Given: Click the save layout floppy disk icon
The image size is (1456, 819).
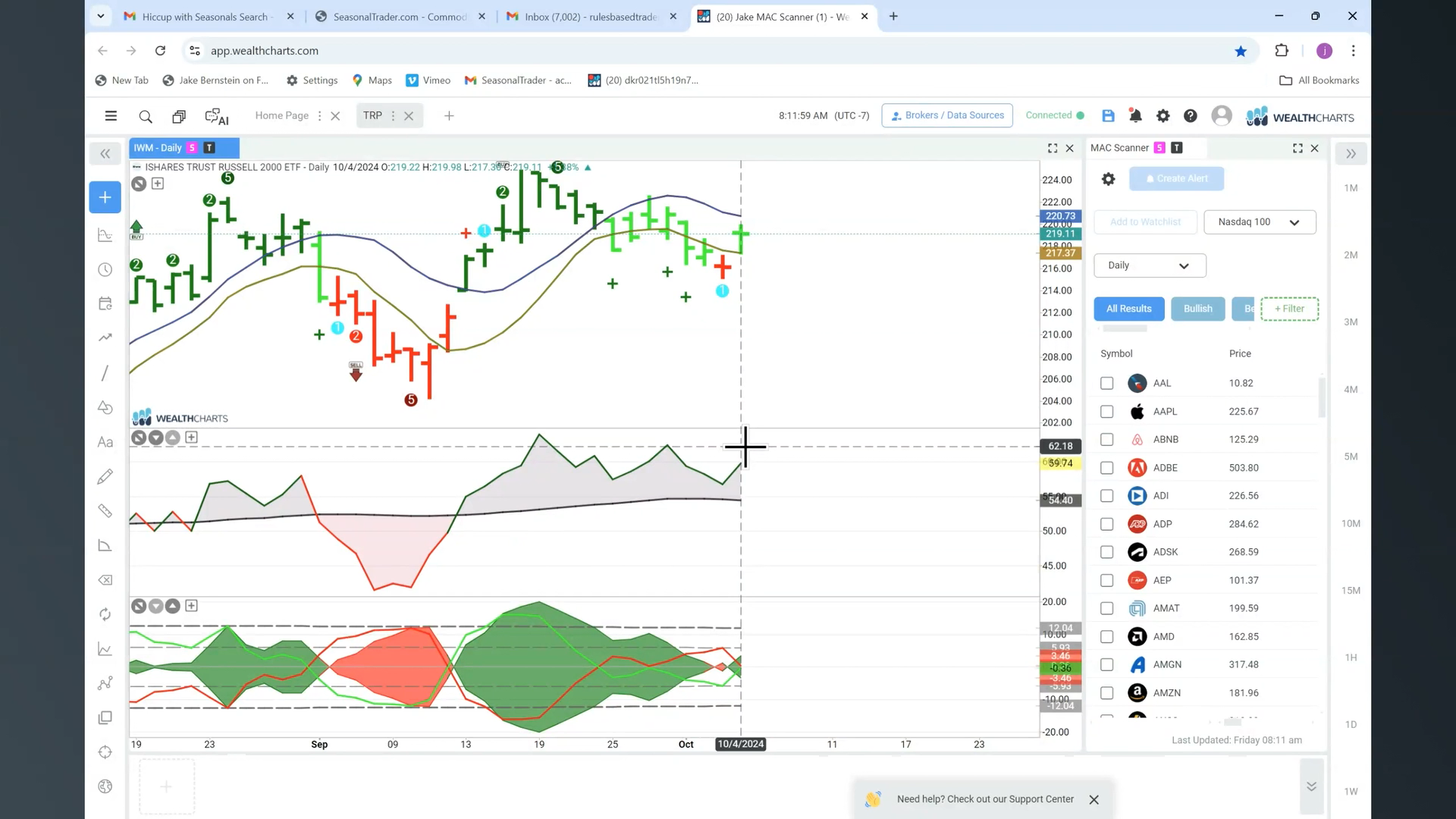Looking at the screenshot, I should [1108, 115].
